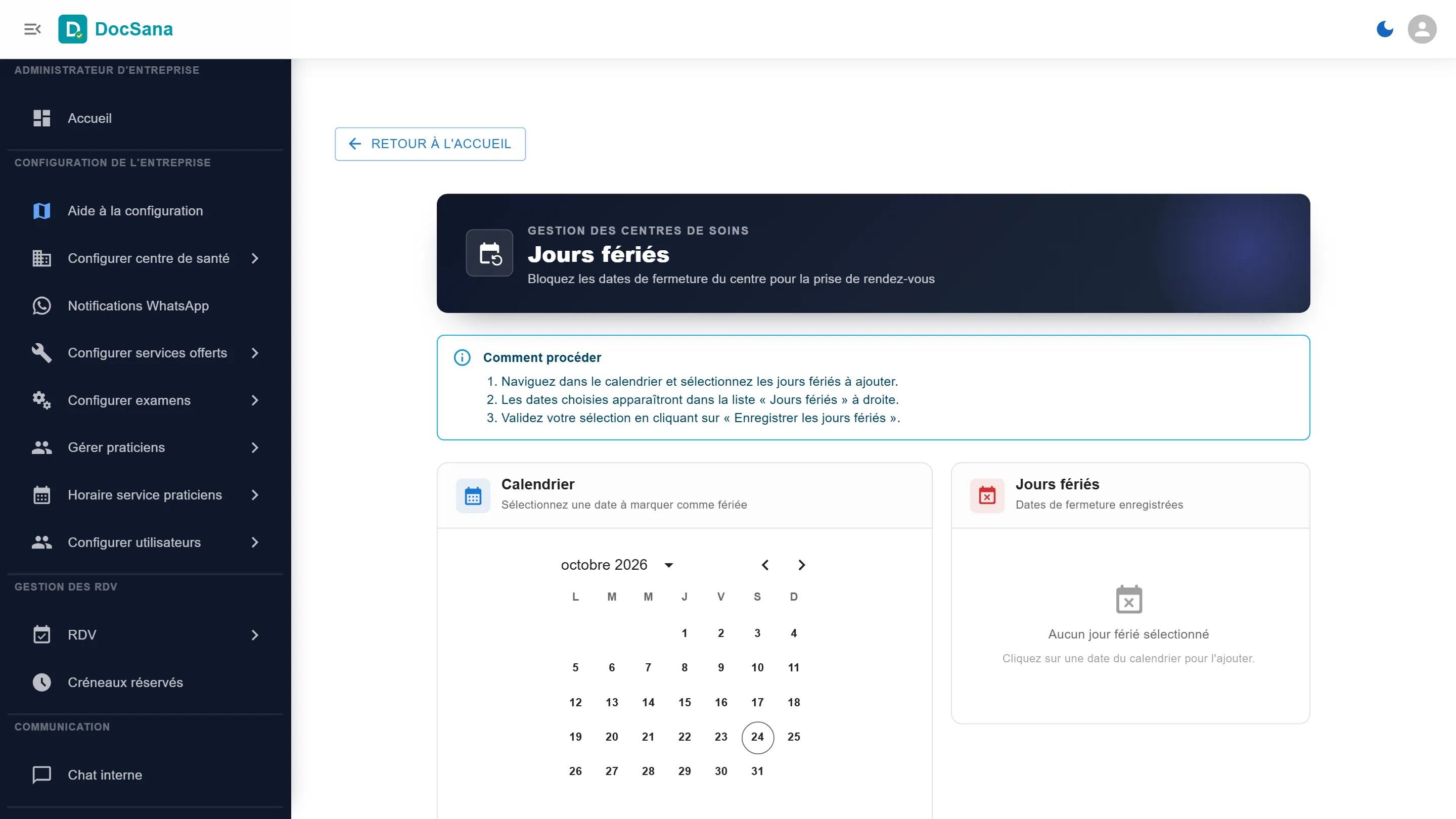Expand Configurer centre de santé chevron

tap(255, 258)
